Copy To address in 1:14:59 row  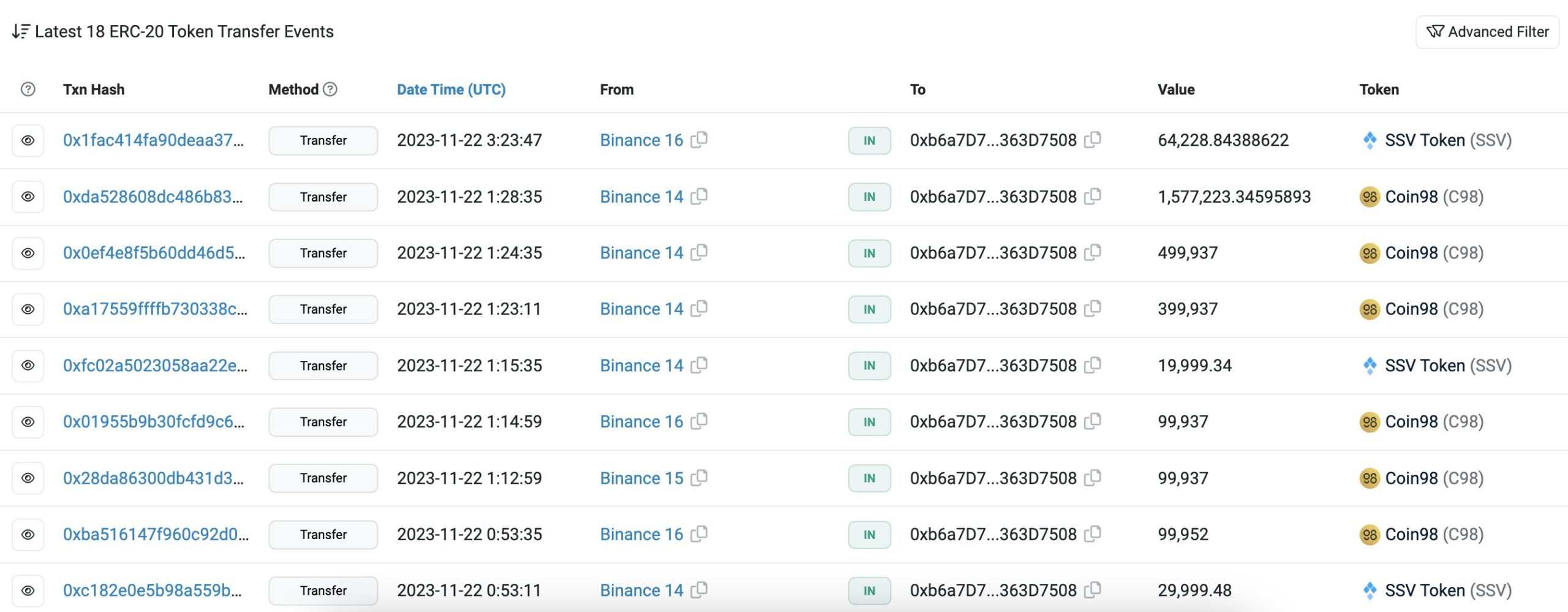click(x=1093, y=421)
